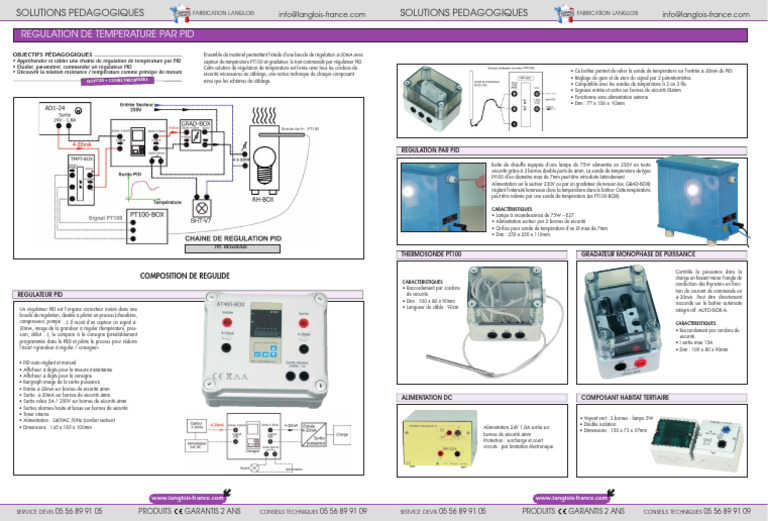Click 'SERVICE DEVIS 05 56 89 91 05' in the left page footer
The height and width of the screenshot is (521, 768).
coord(59,511)
